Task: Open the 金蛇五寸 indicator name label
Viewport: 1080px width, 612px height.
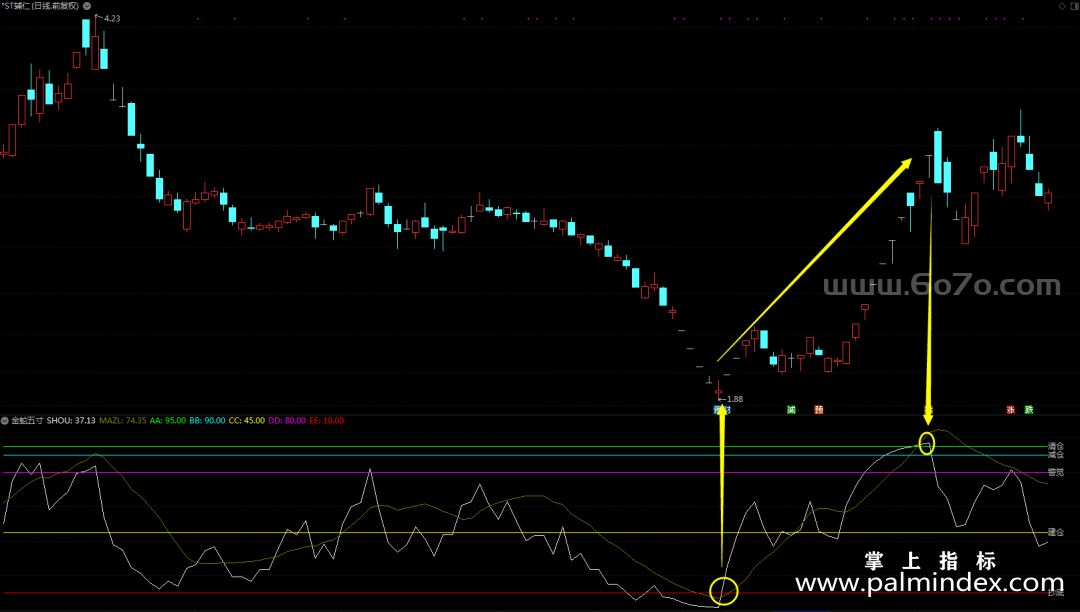Action: click(27, 421)
